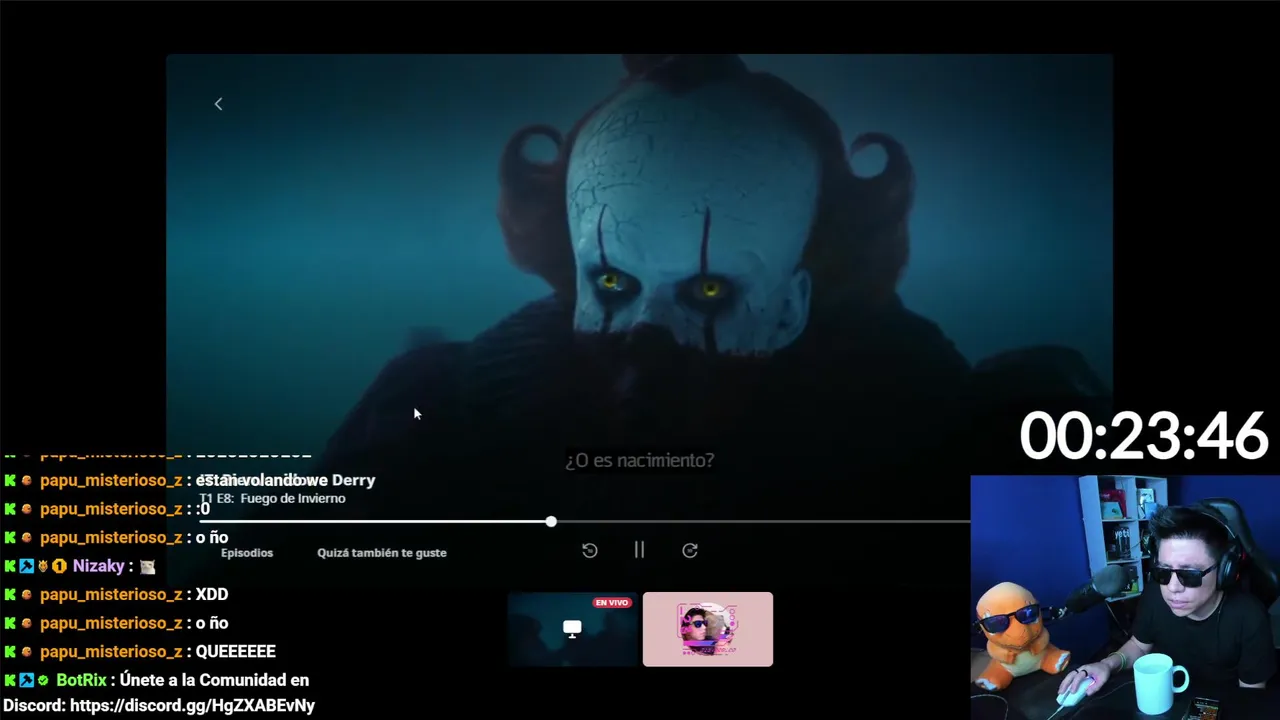Click the BotRix username in chat
Image resolution: width=1280 pixels, height=720 pixels.
(x=81, y=680)
